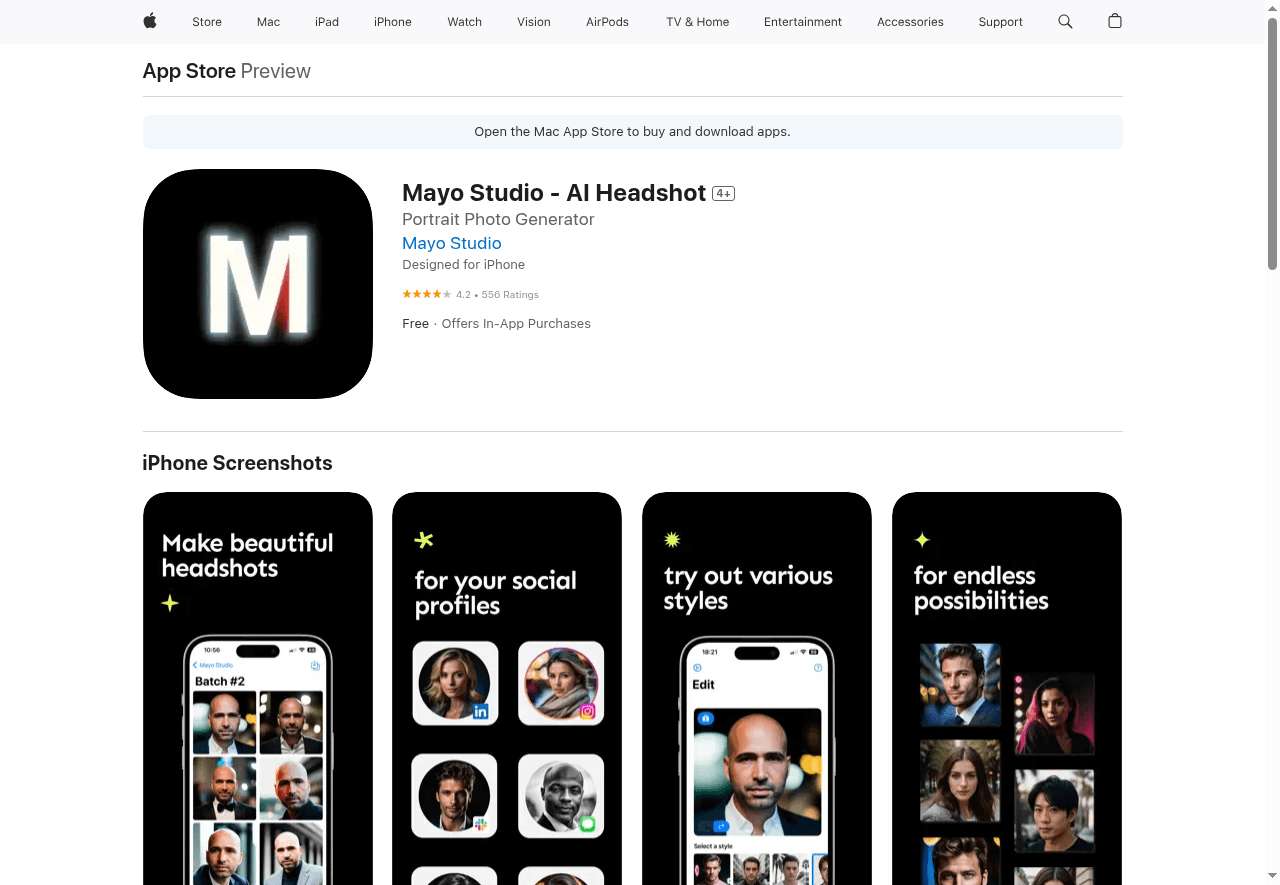Click the Instagram badge on the scarf portrait
1280x885 pixels.
pyautogui.click(x=588, y=710)
